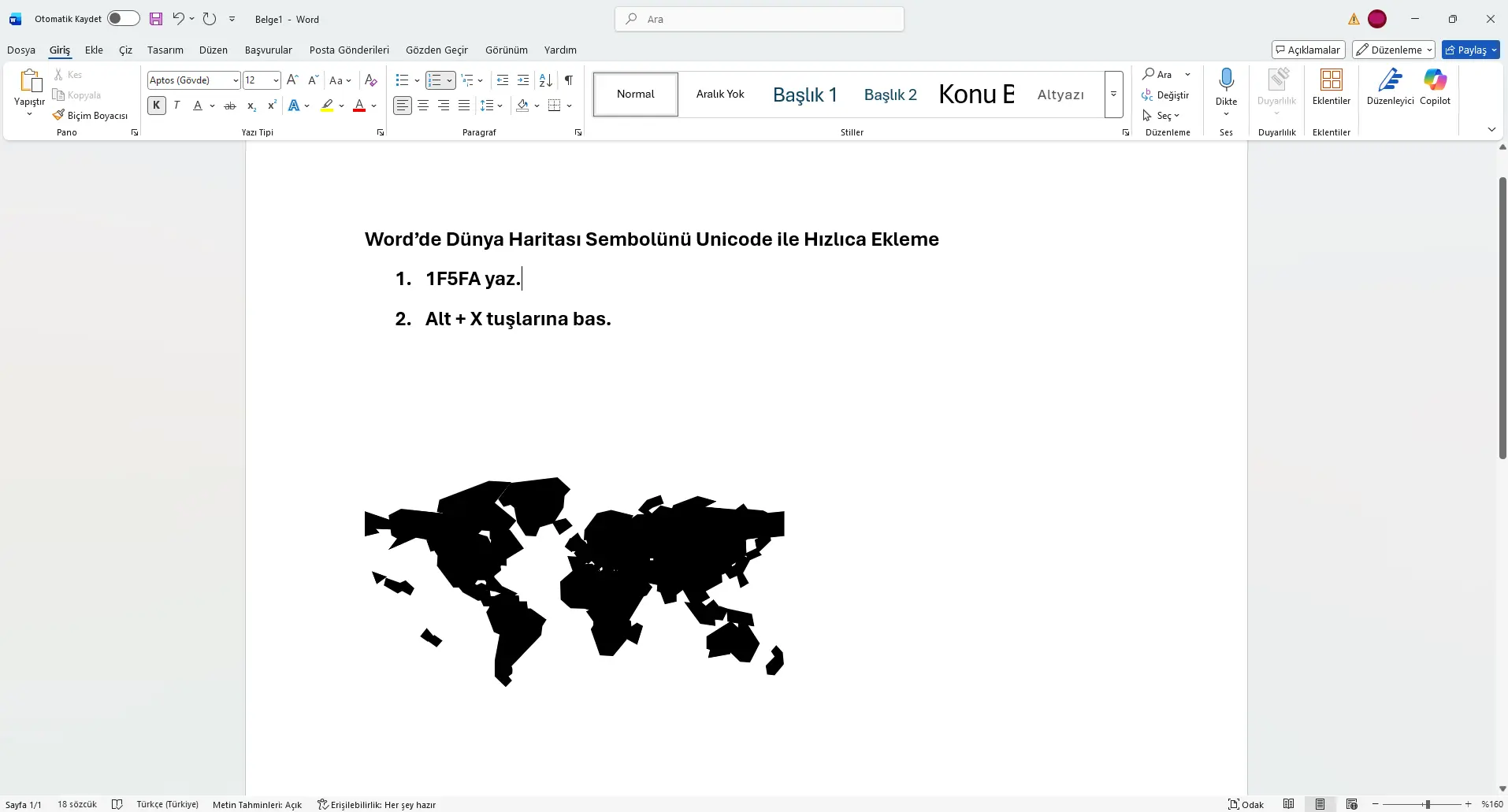Open the highlight color dropdown arrow
Screen dimensions: 1508x812
[x=341, y=106]
